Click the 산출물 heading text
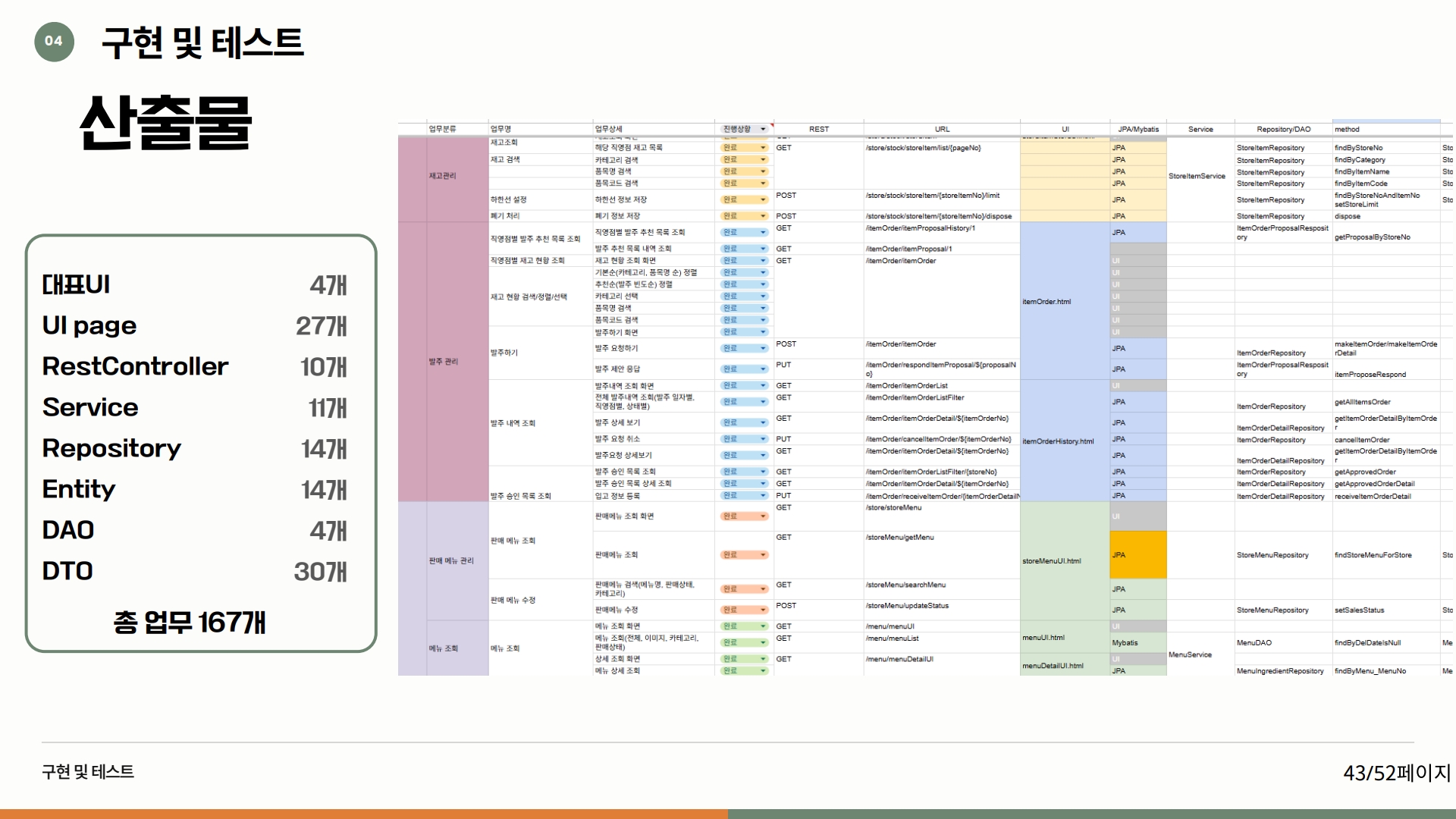Viewport: 1456px width, 819px height. [166, 123]
